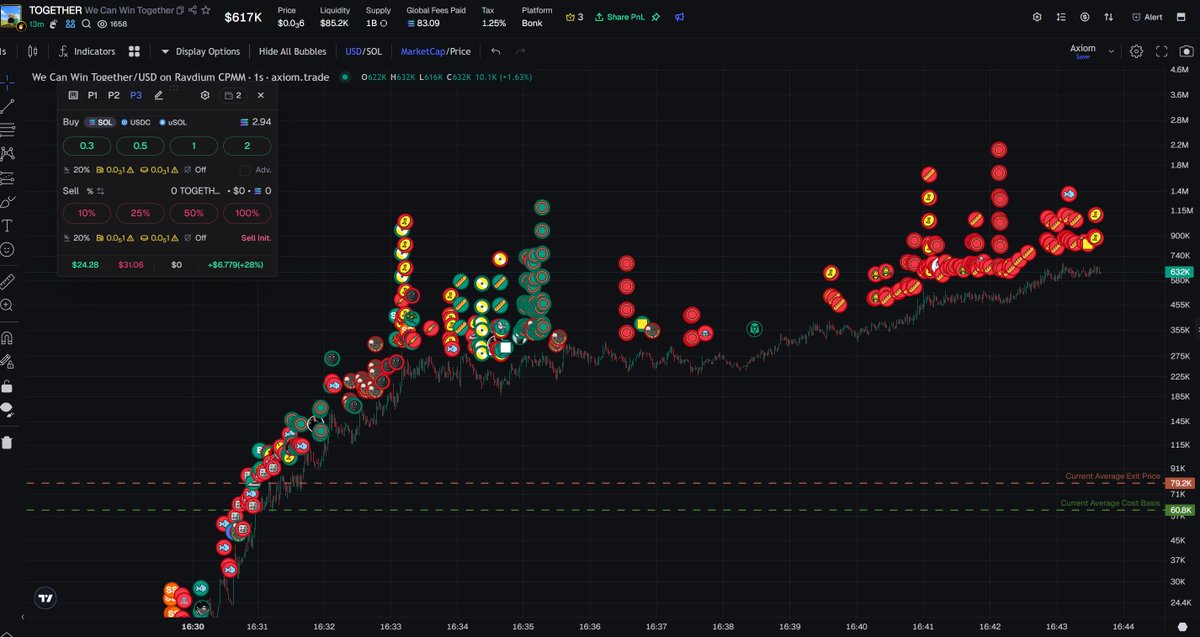Activate the zoom in tool
This screenshot has height=637, width=1200.
8,305
